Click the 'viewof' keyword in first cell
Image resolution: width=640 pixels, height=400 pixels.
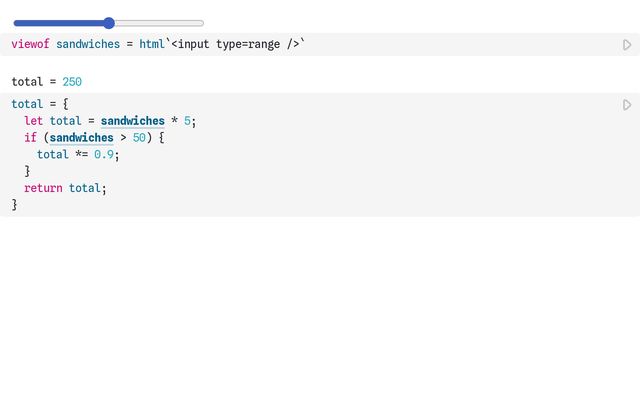click(x=30, y=44)
